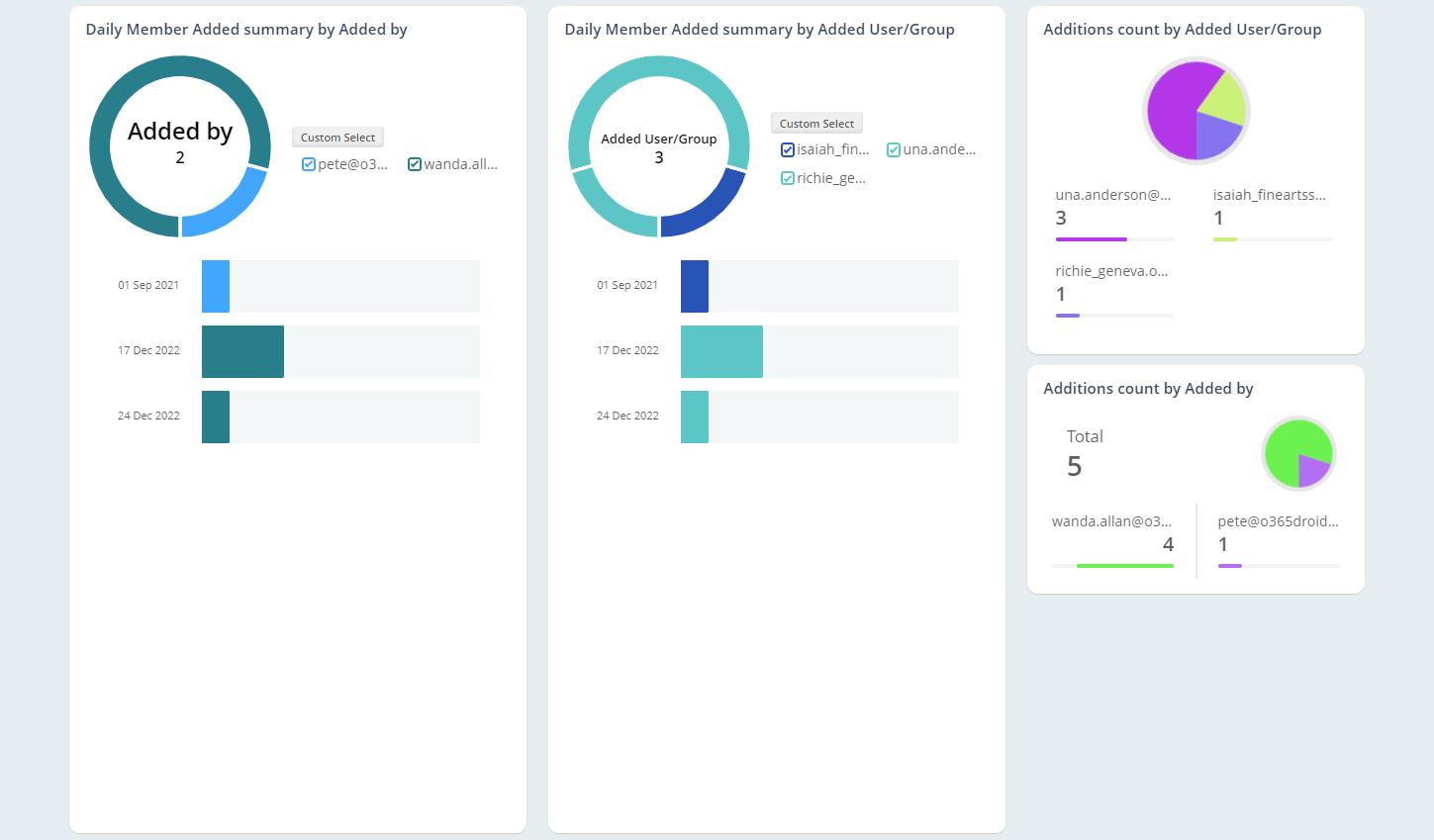
Task: Open Custom Select in Added User/Group chart
Action: click(816, 124)
